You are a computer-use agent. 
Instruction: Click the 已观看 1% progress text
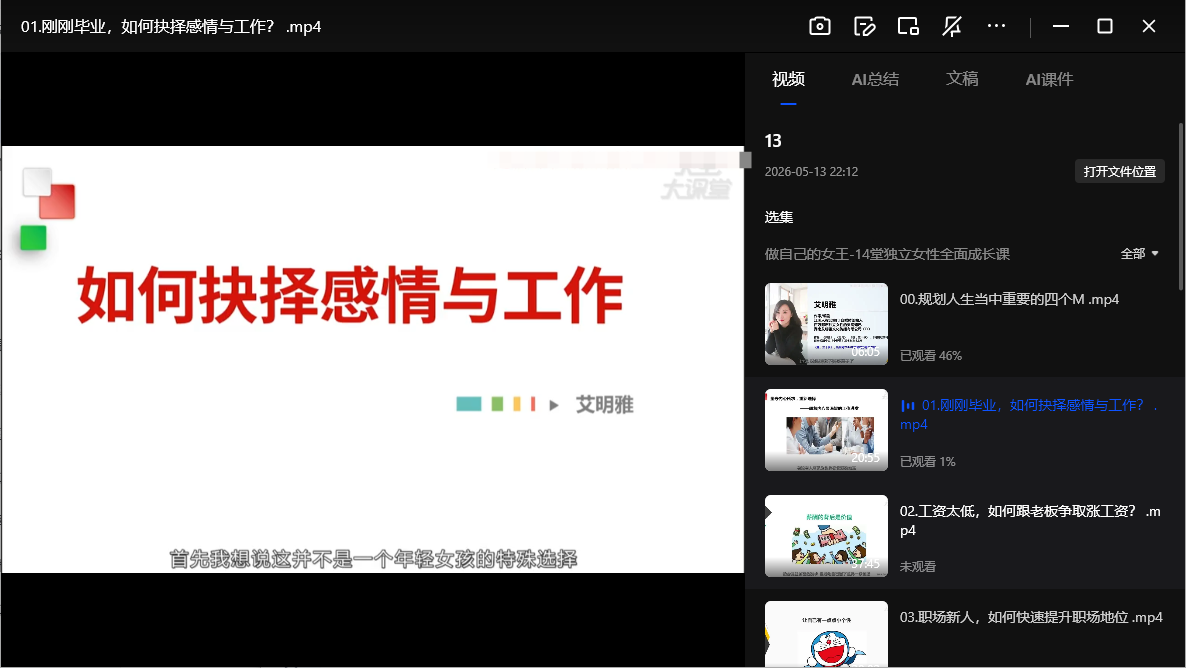pos(927,461)
